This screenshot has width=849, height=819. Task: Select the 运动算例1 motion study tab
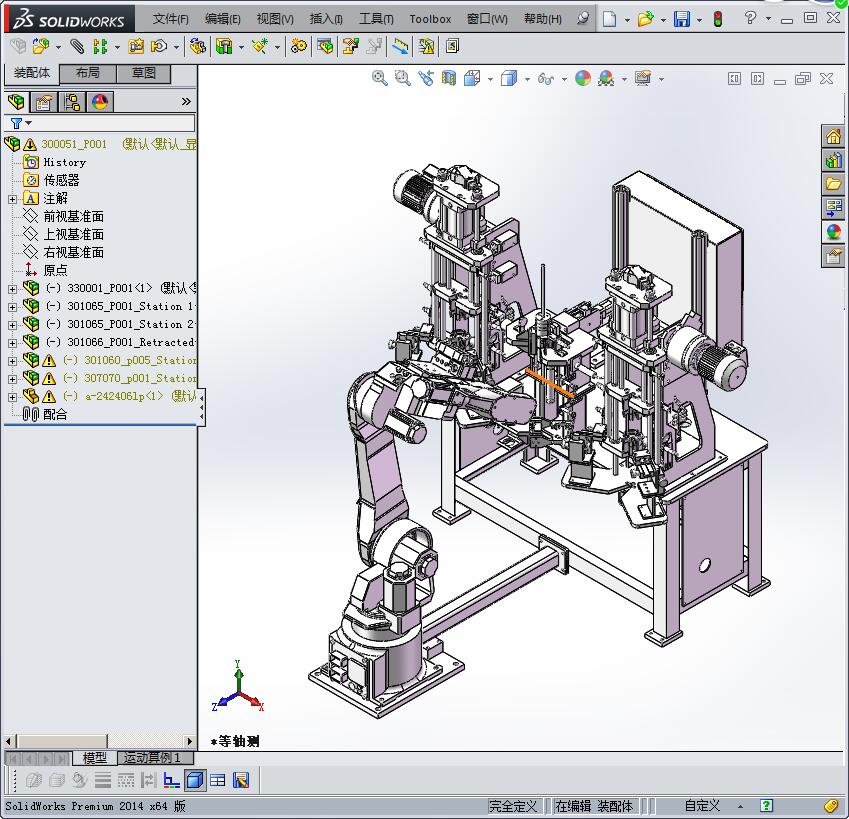point(153,757)
